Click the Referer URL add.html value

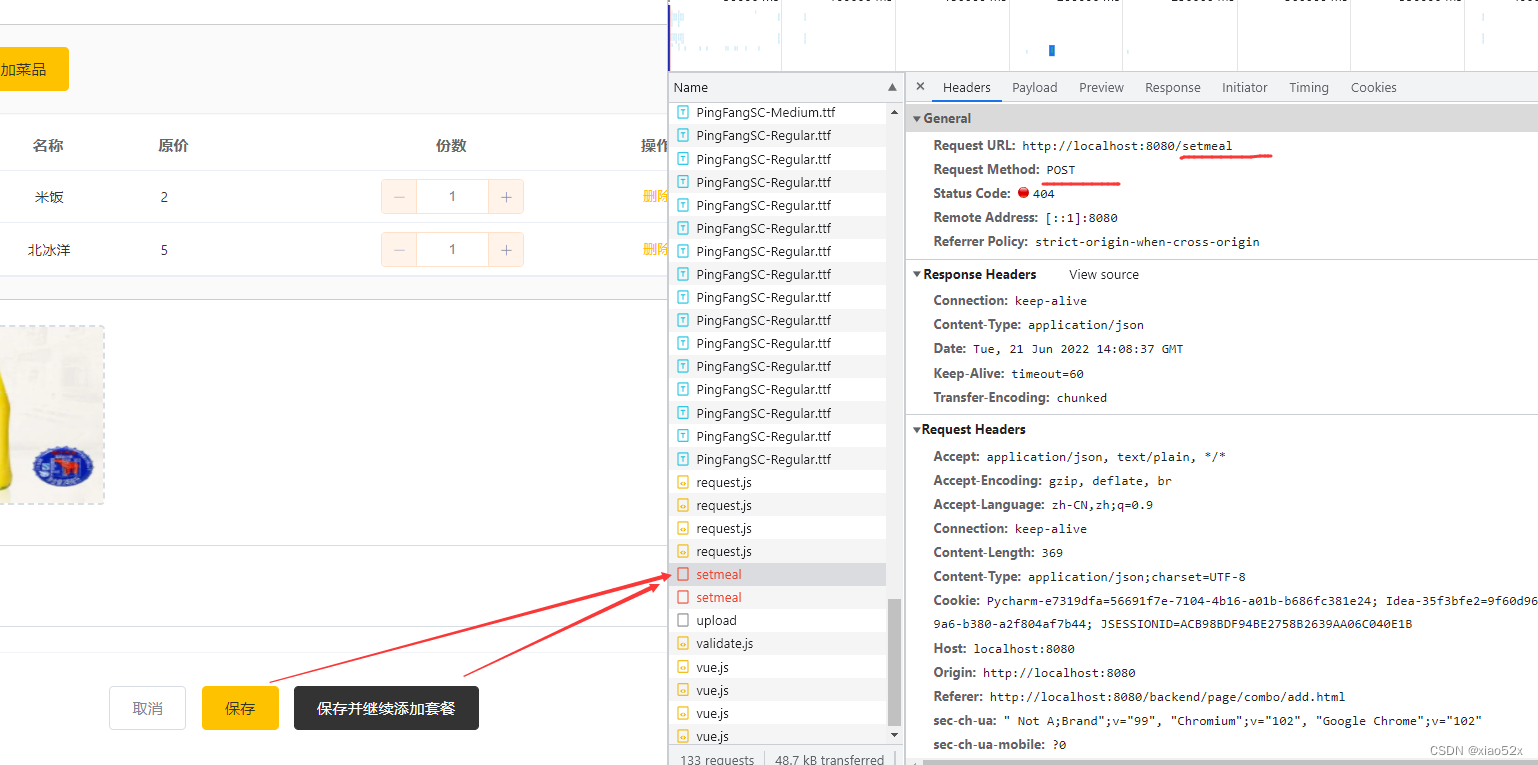click(1167, 697)
